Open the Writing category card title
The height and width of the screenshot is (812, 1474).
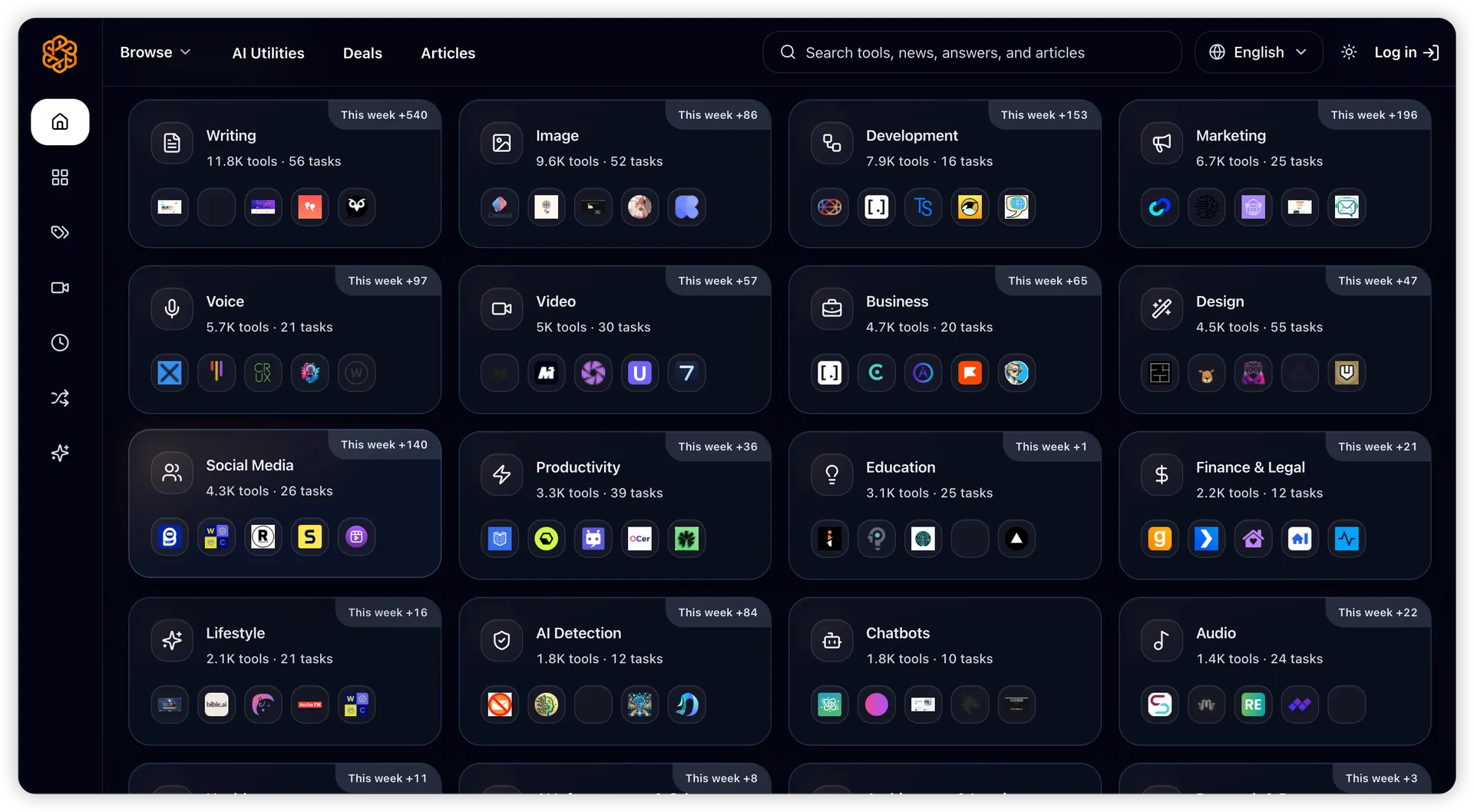(x=231, y=136)
